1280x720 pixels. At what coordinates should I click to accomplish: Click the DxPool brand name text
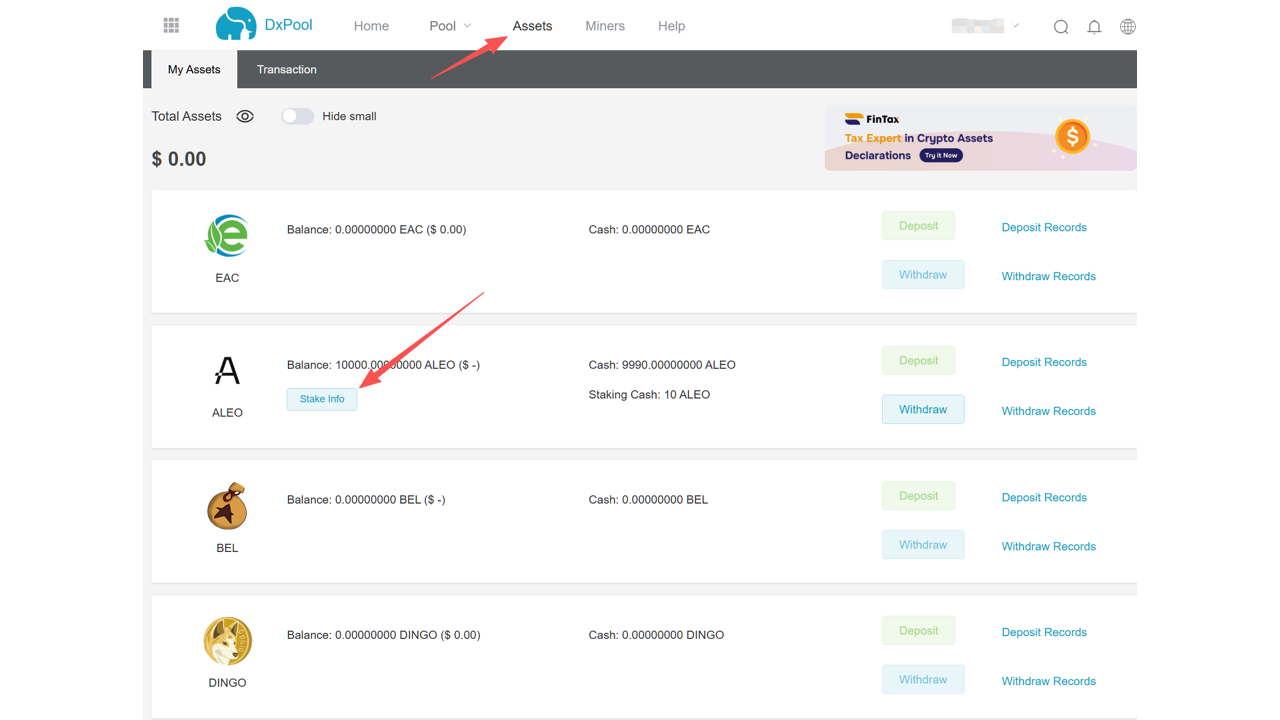[x=289, y=25]
